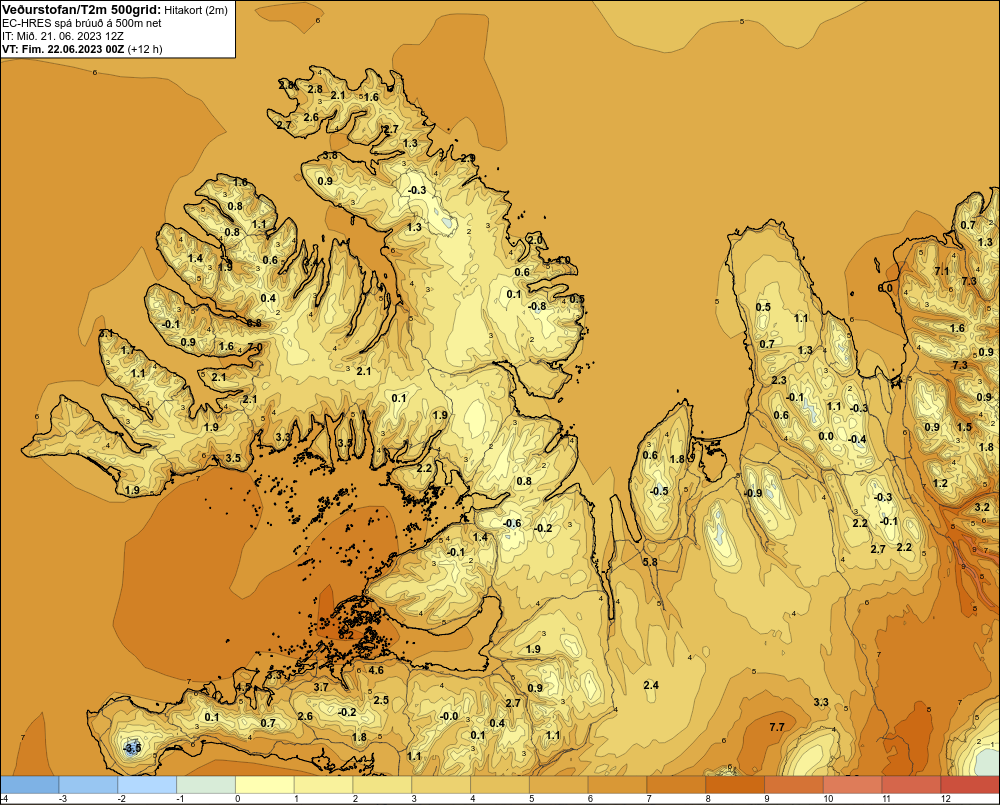Choose the legend swatch between 4 and 5
Image resolution: width=1000 pixels, height=805 pixels.
500,785
